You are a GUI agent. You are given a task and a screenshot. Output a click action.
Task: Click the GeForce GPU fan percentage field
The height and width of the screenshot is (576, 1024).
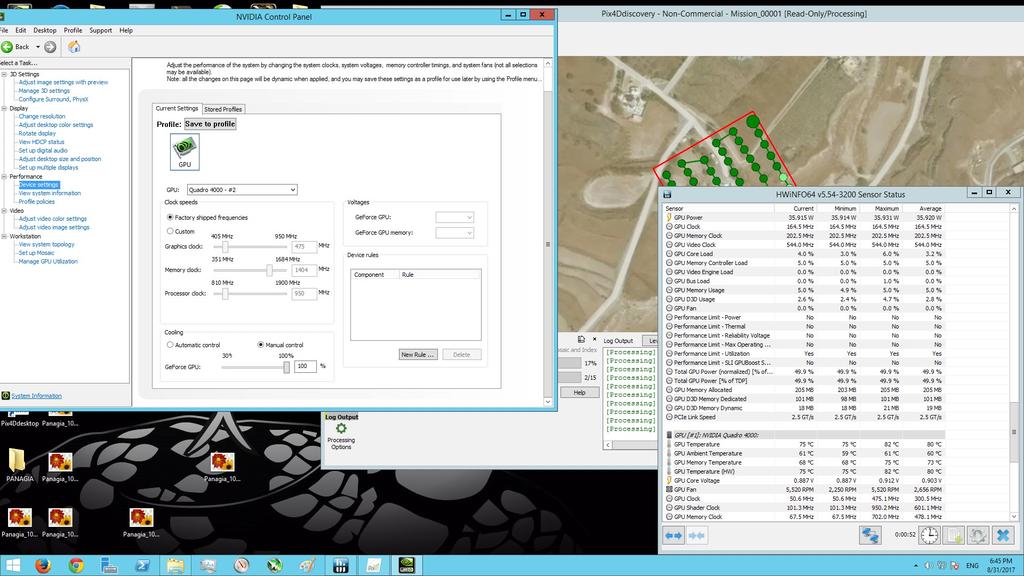click(x=305, y=366)
